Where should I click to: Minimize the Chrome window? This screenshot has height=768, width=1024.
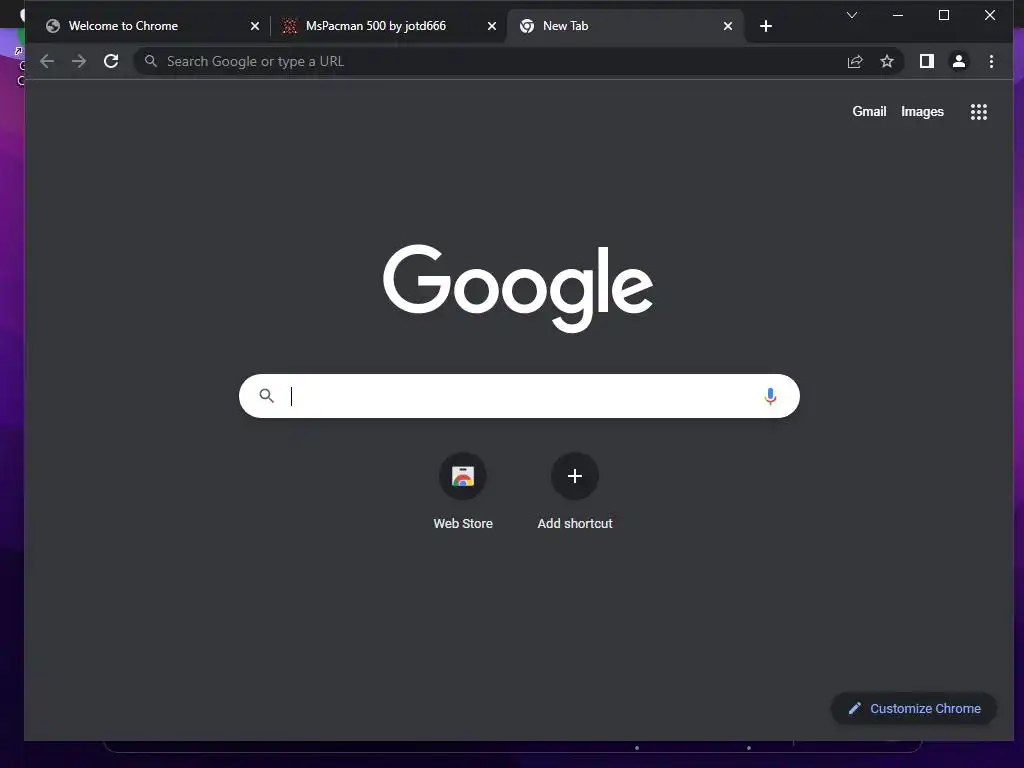pyautogui.click(x=898, y=15)
